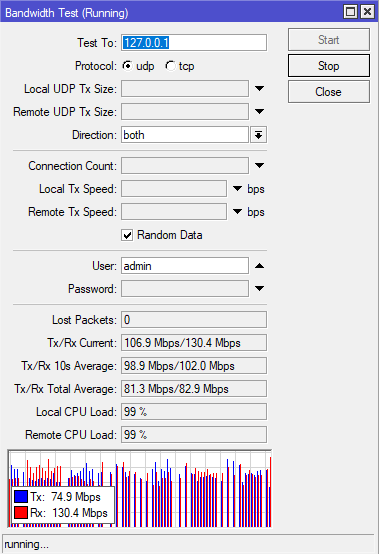Click the Lost Packets value '0'
Screen dimensions: 379x554
(x=194, y=320)
